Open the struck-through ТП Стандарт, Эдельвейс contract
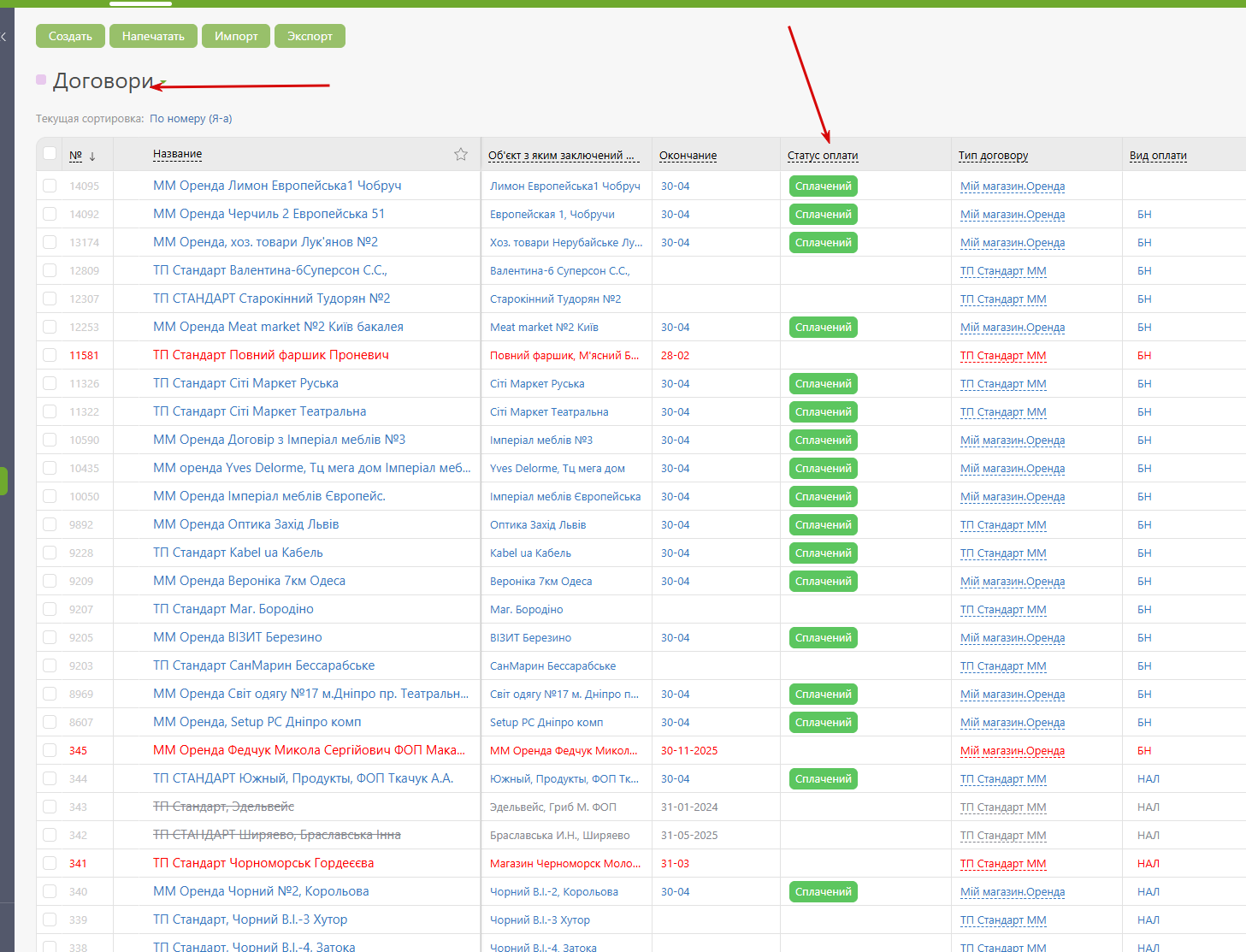The height and width of the screenshot is (952, 1246). point(223,807)
